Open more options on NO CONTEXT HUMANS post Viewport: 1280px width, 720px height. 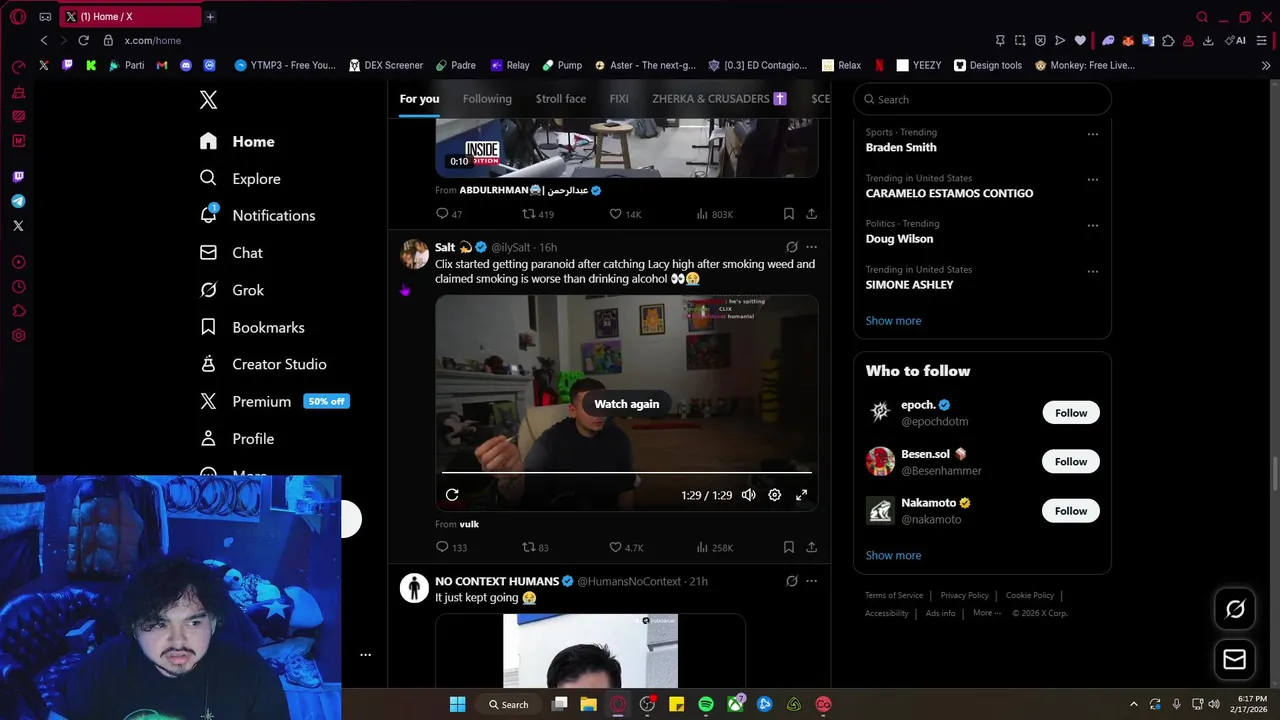click(x=811, y=581)
